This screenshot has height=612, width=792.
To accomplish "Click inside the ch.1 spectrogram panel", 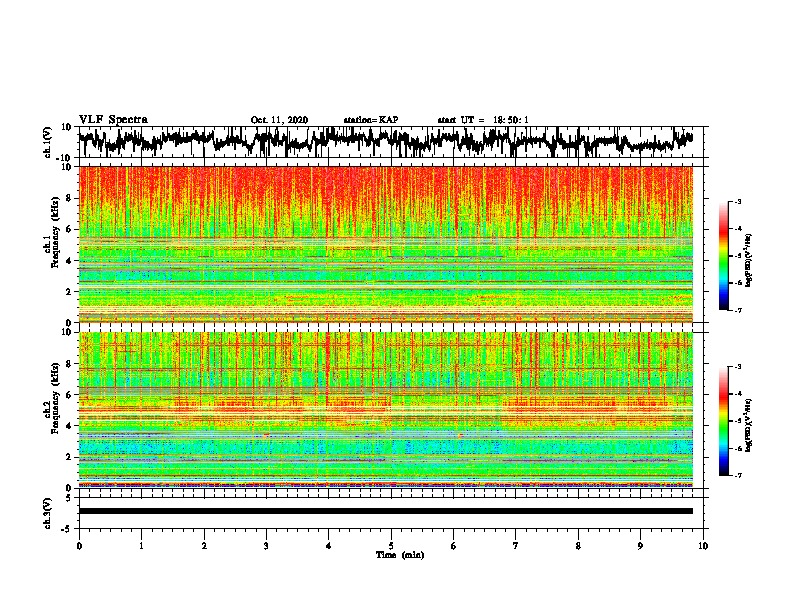I will click(x=385, y=244).
